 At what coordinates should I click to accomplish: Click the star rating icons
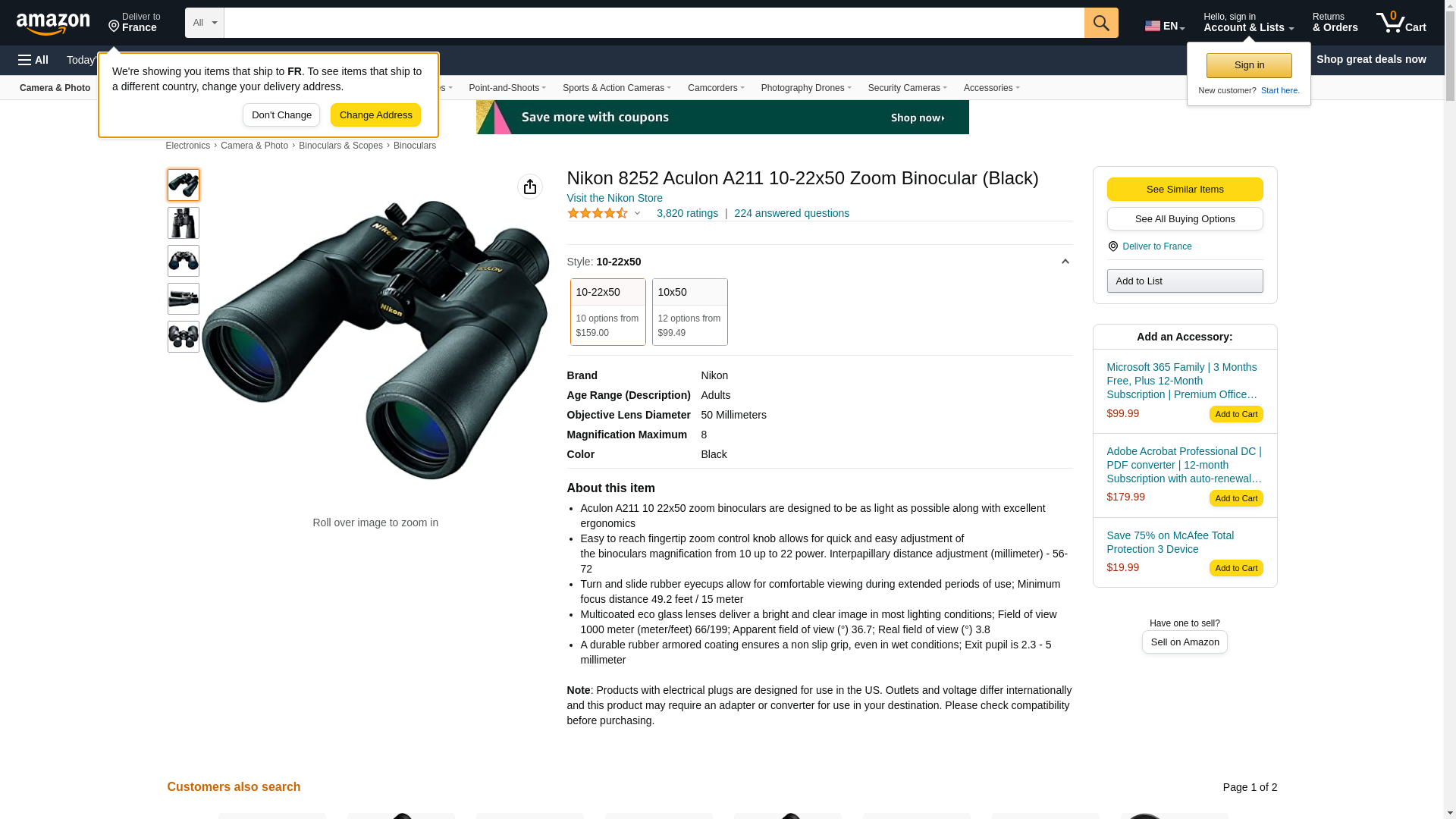[598, 214]
